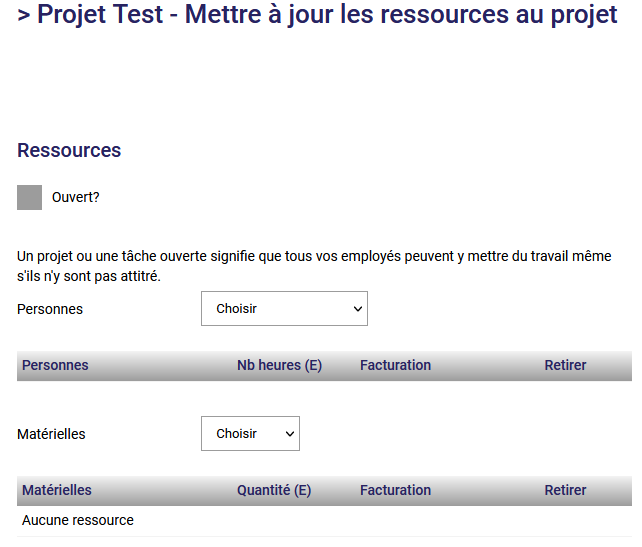Screen dimensions: 642x547
Task: Click the Personnes table column header
Action: (x=55, y=365)
